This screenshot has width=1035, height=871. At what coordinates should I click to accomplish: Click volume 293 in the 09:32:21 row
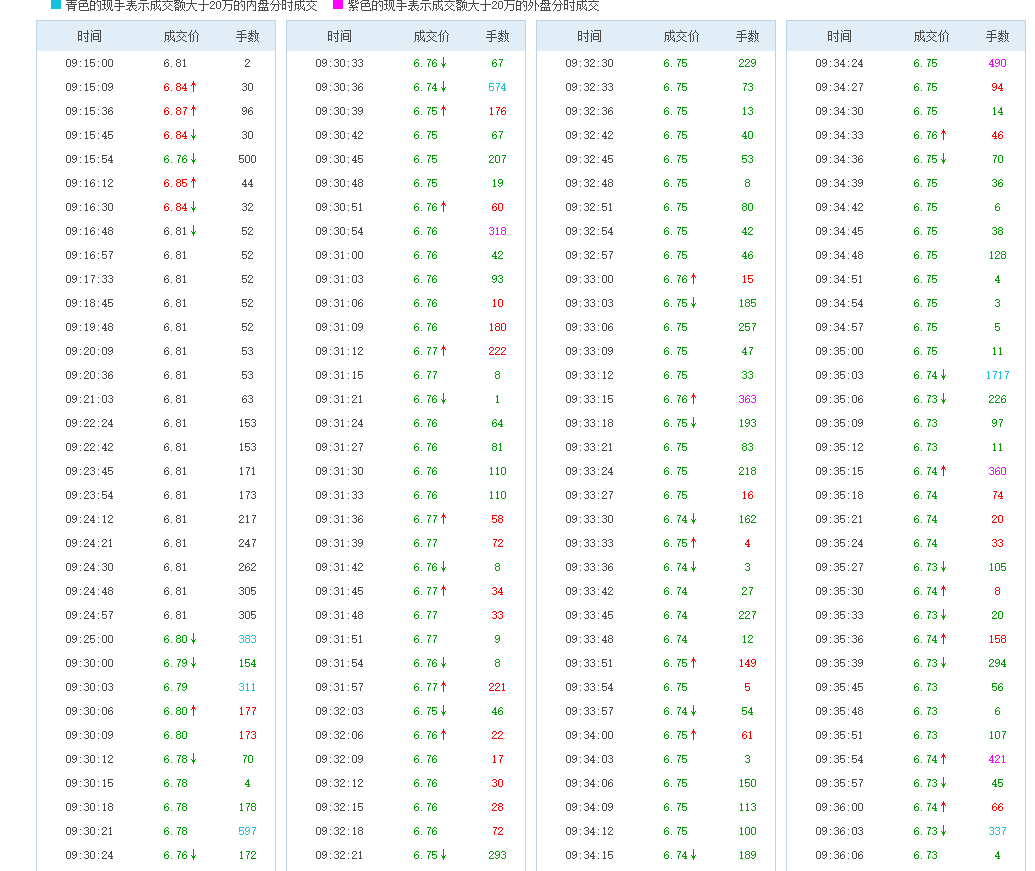497,855
